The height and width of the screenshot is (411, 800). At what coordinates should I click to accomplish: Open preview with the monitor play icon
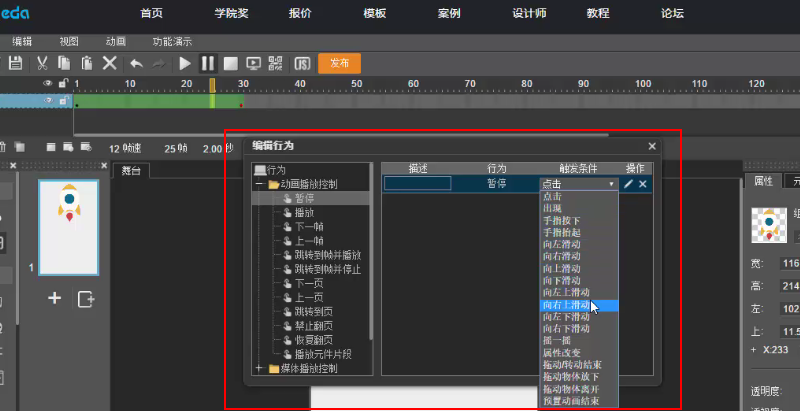tap(254, 64)
